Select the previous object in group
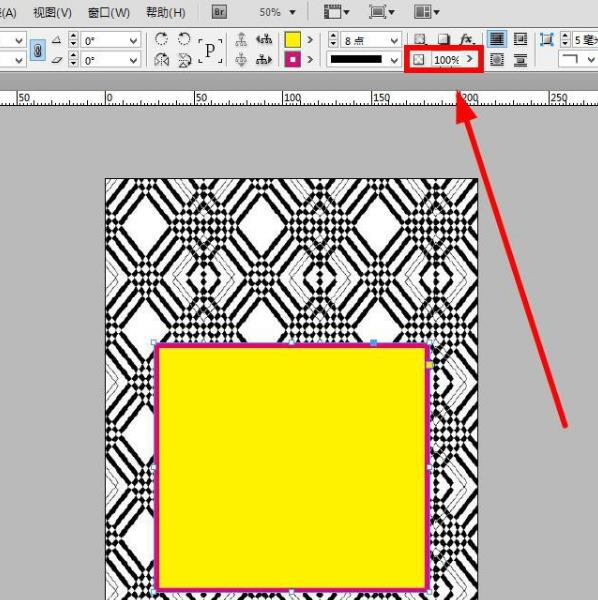 click(x=264, y=39)
